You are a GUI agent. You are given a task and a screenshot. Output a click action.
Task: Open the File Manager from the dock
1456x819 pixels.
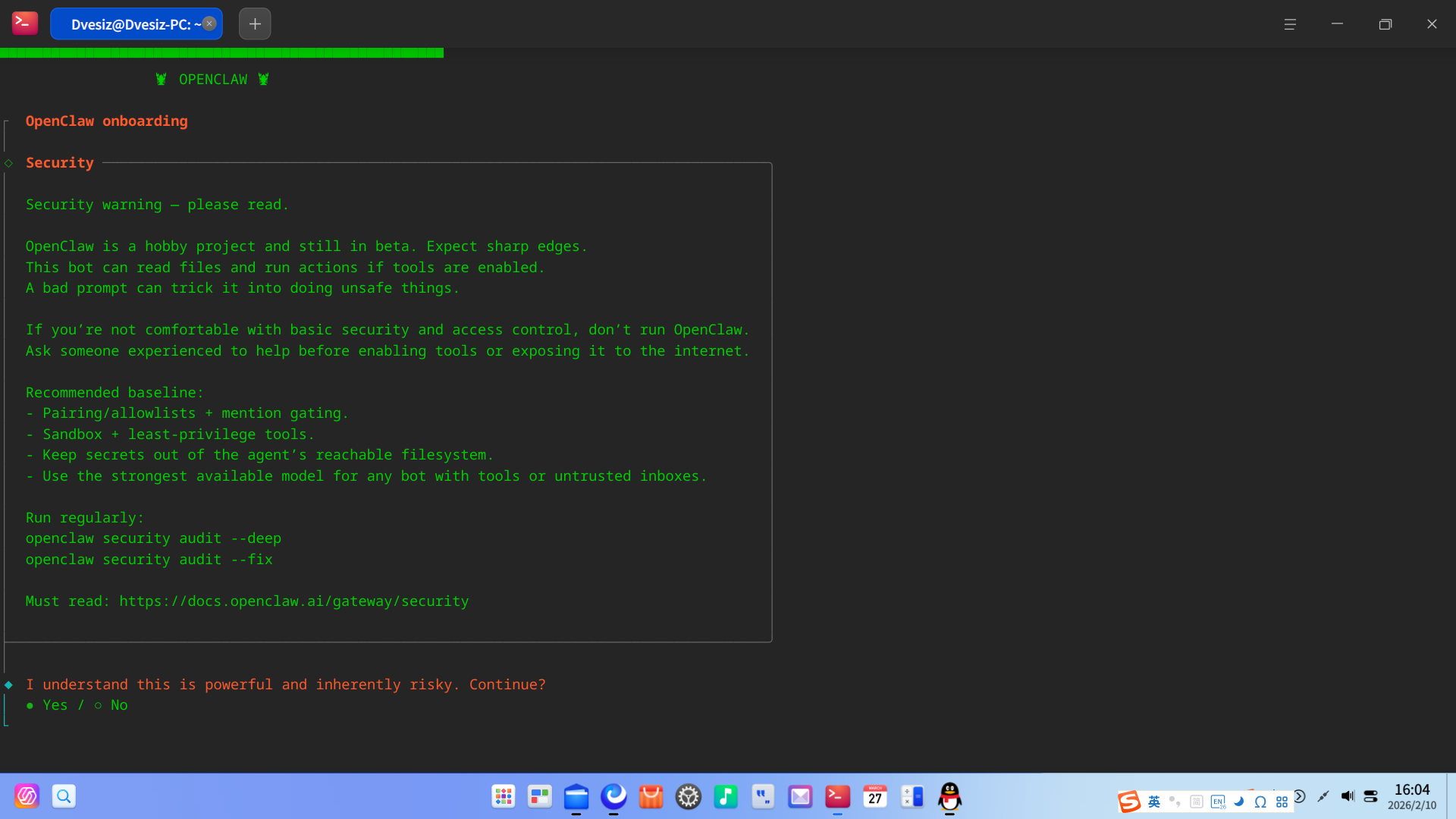pyautogui.click(x=576, y=796)
